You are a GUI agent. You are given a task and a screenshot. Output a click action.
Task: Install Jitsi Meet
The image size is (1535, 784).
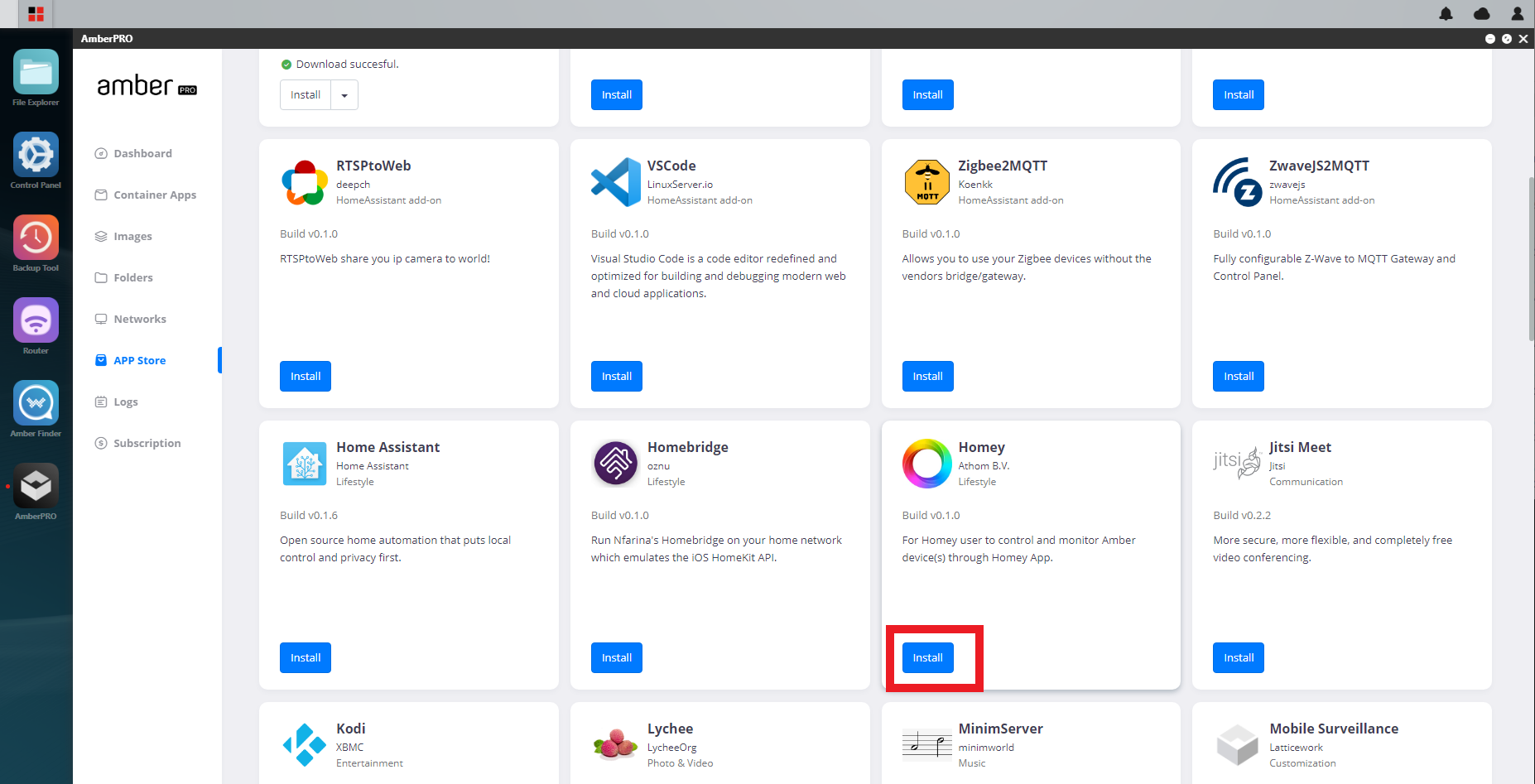click(1239, 657)
